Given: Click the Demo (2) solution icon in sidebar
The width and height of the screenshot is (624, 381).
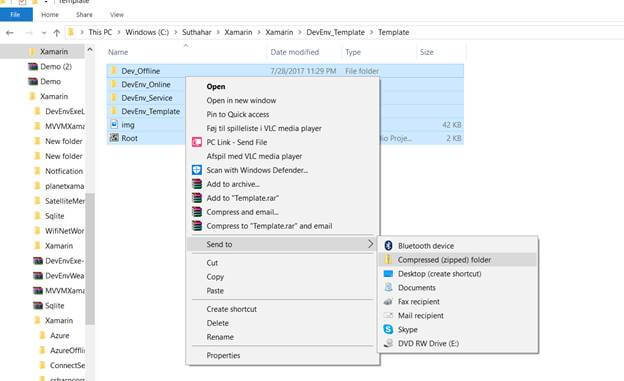Looking at the screenshot, I should click(33, 66).
